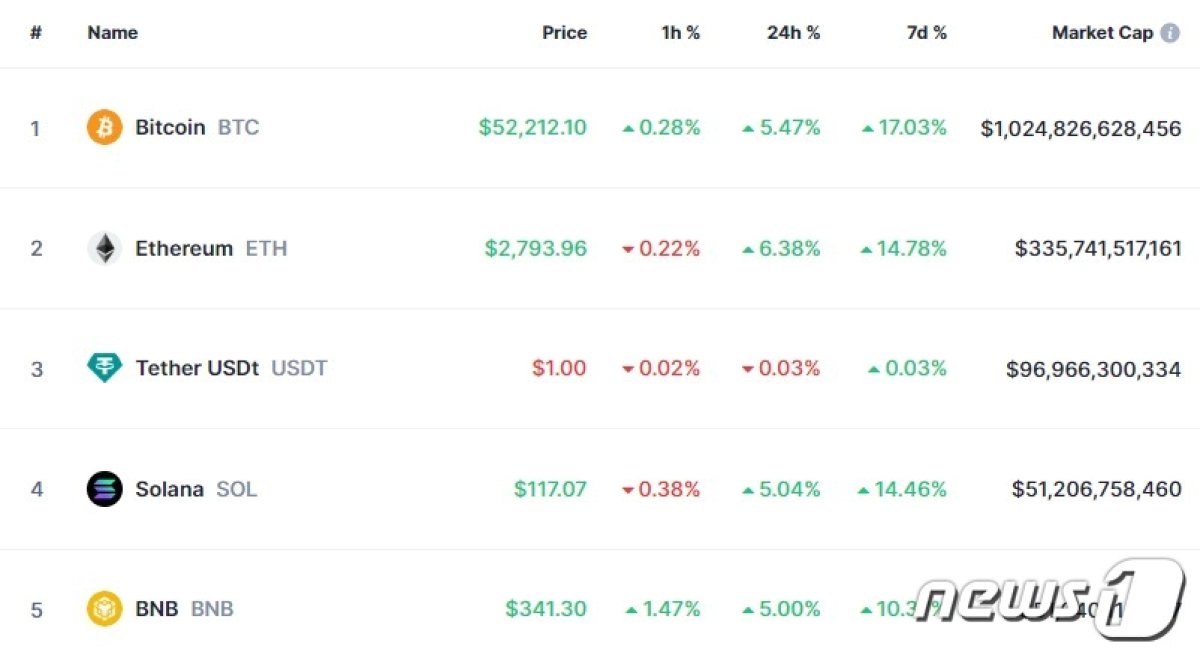The height and width of the screenshot is (658, 1200).
Task: Click the Ethereum diamond logo icon
Action: point(105,248)
